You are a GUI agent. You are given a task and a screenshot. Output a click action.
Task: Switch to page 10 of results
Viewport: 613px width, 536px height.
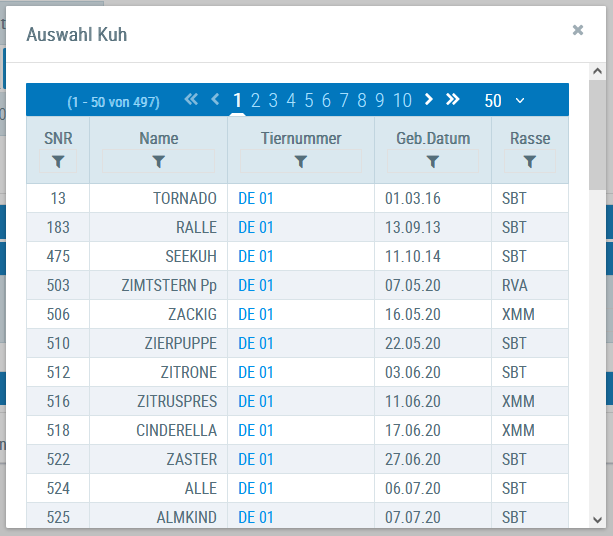coord(402,100)
